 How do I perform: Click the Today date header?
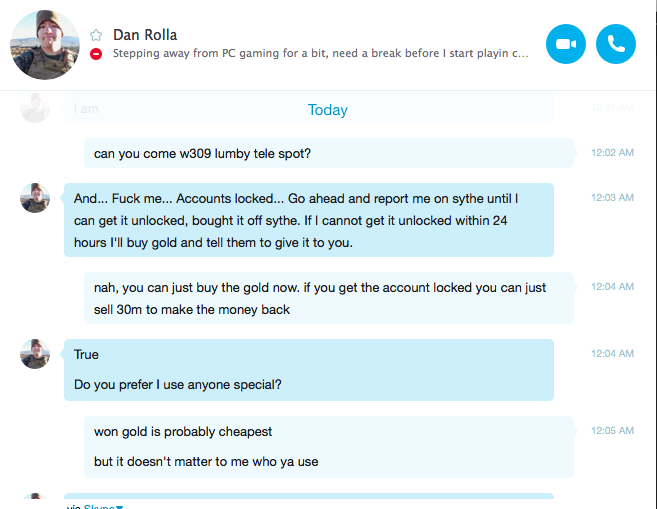(x=328, y=110)
